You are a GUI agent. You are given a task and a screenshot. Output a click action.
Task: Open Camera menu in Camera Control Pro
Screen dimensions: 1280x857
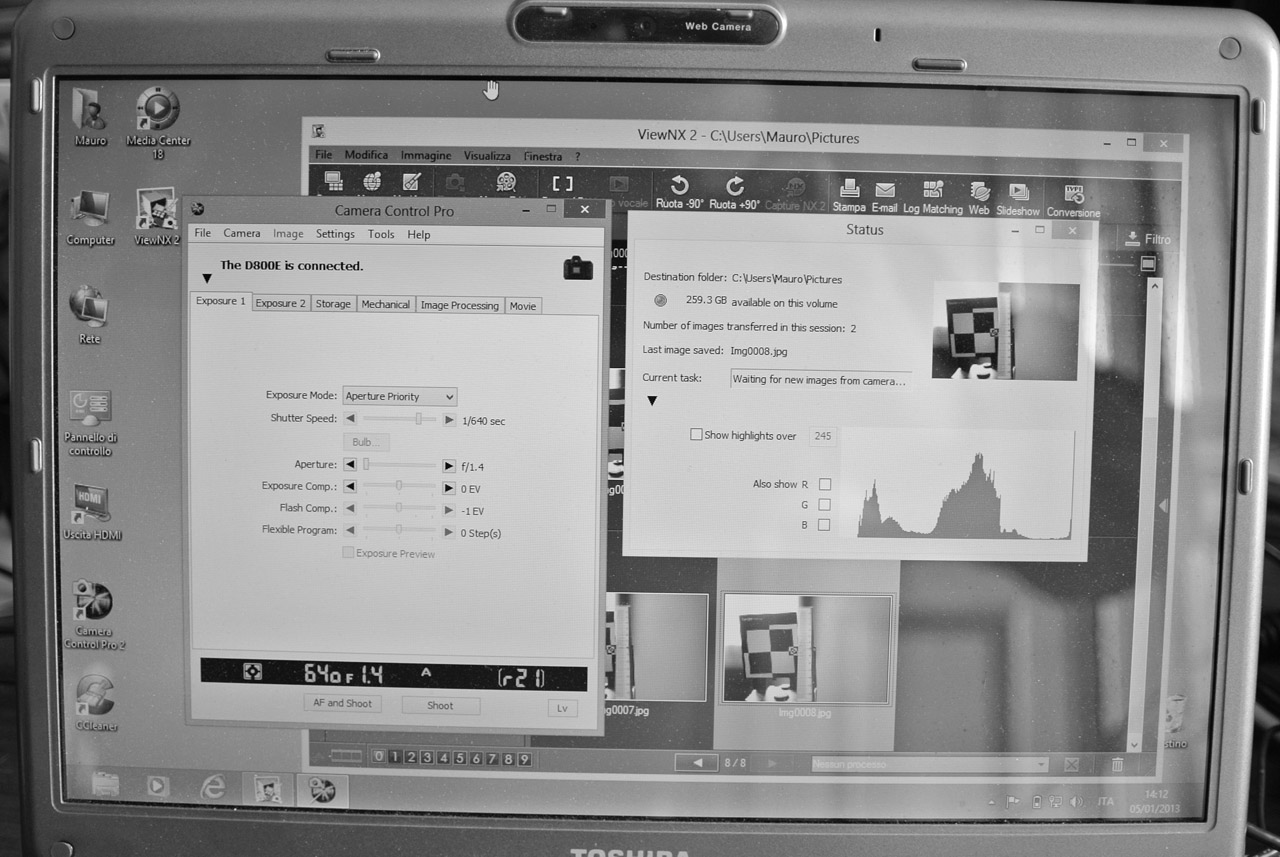tap(242, 233)
